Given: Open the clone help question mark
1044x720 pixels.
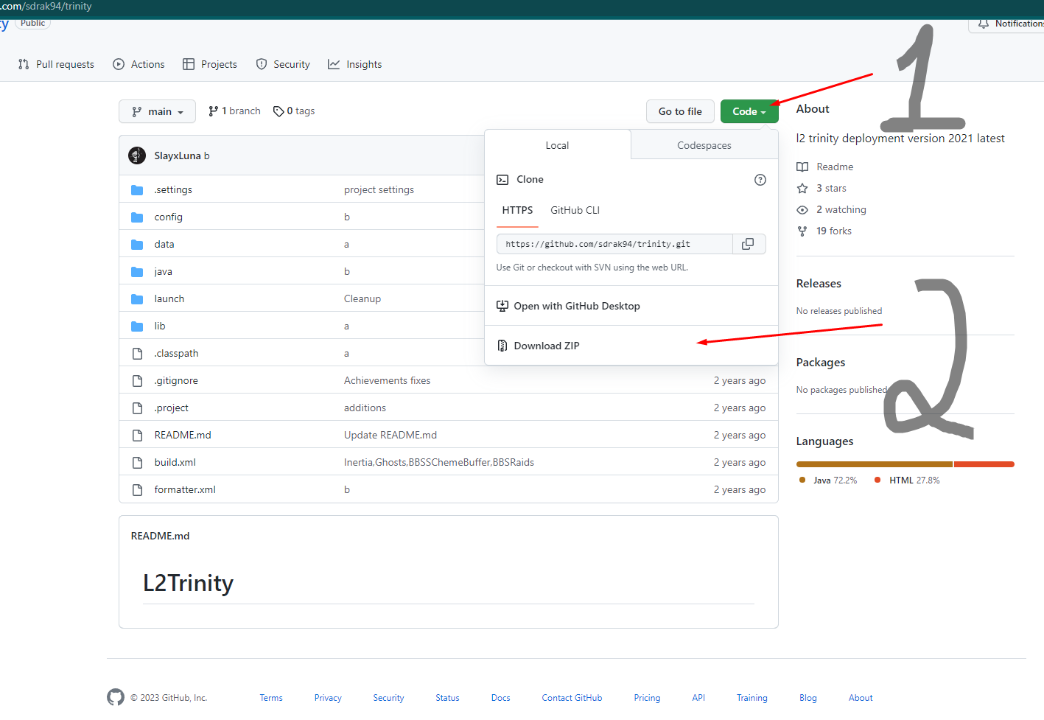Looking at the screenshot, I should [x=760, y=179].
